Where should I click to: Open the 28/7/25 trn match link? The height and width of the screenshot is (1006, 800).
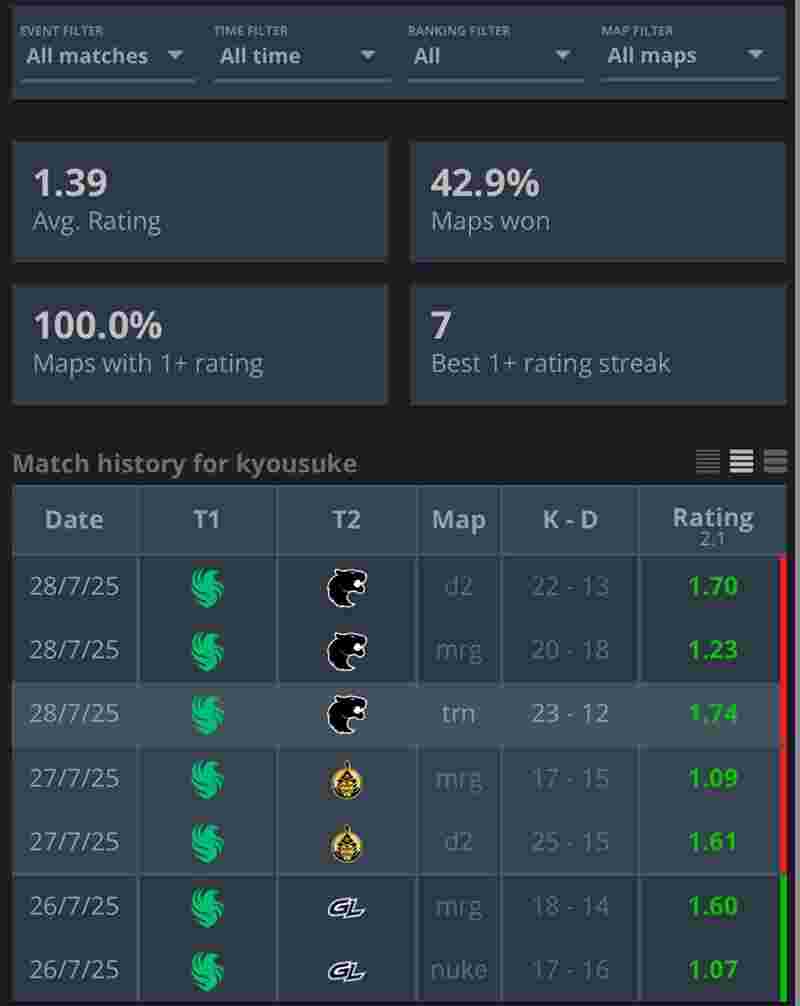click(74, 714)
